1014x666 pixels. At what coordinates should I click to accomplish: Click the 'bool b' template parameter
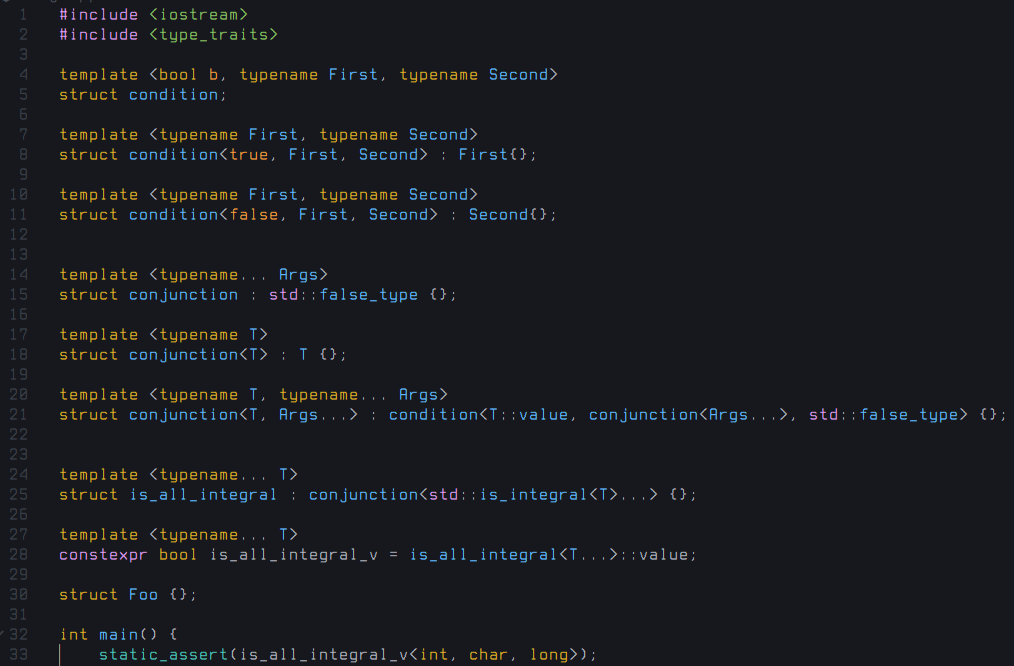tap(188, 74)
